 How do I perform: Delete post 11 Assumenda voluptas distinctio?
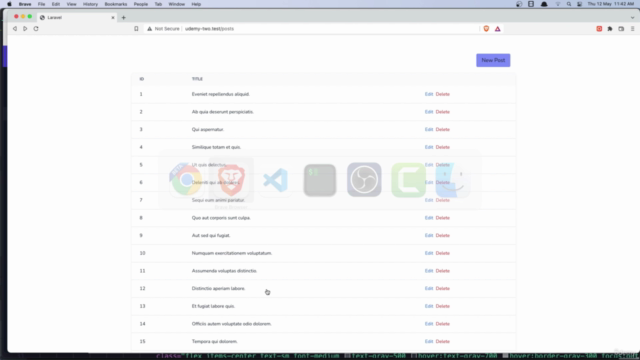[x=442, y=271]
